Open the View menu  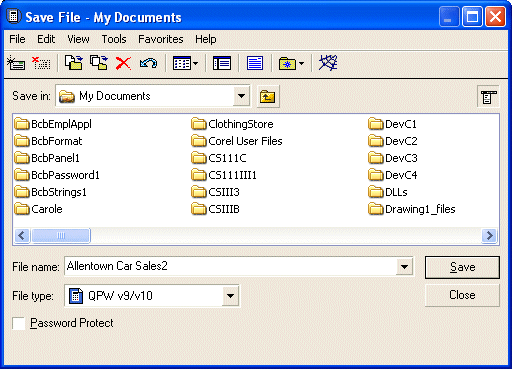point(78,39)
